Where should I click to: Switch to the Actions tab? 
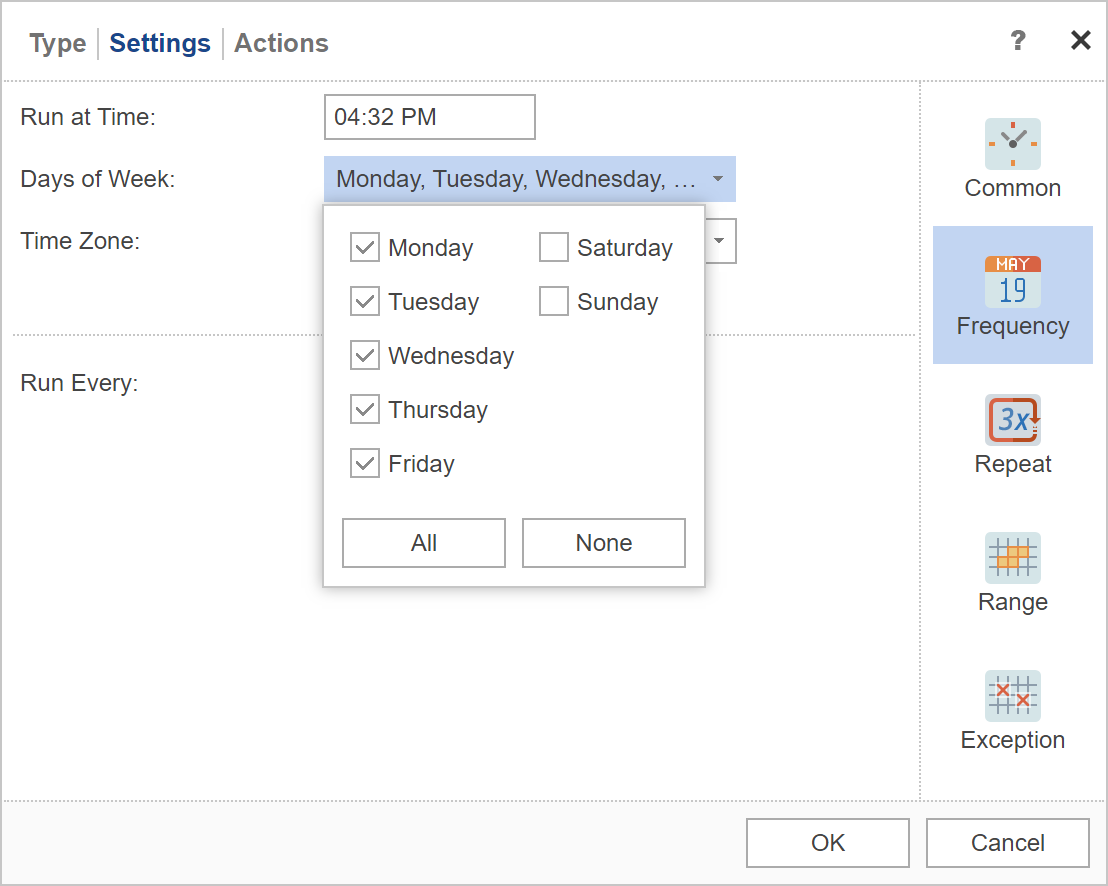[x=281, y=43]
